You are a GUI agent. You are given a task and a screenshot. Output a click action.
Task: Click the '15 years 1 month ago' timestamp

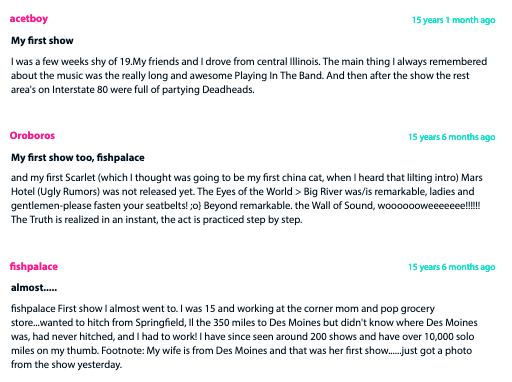click(x=453, y=20)
